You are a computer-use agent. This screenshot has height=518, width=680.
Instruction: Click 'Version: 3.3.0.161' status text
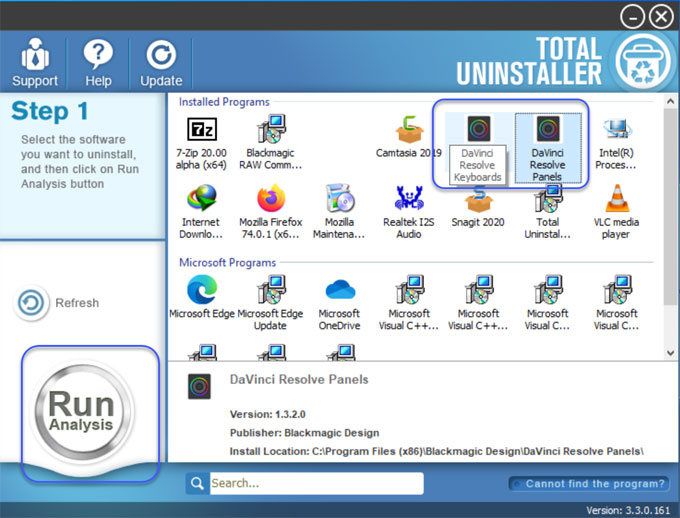coord(628,510)
